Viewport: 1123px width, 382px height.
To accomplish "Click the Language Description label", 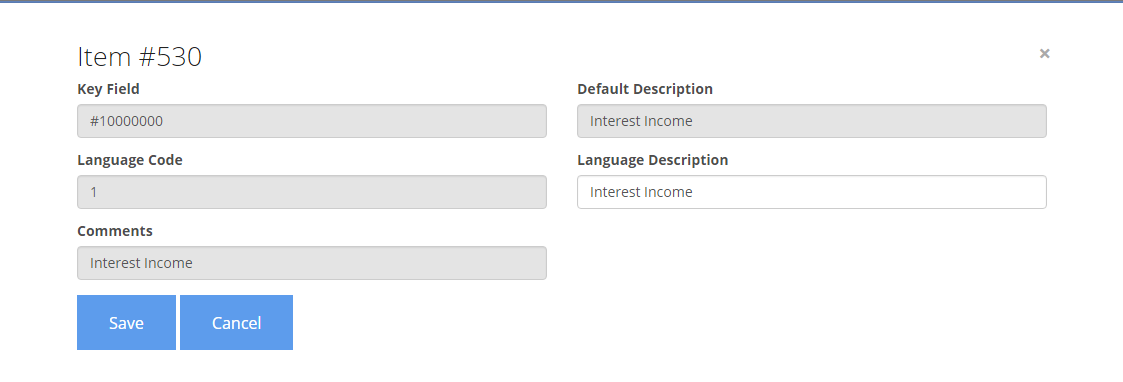I will [x=652, y=160].
